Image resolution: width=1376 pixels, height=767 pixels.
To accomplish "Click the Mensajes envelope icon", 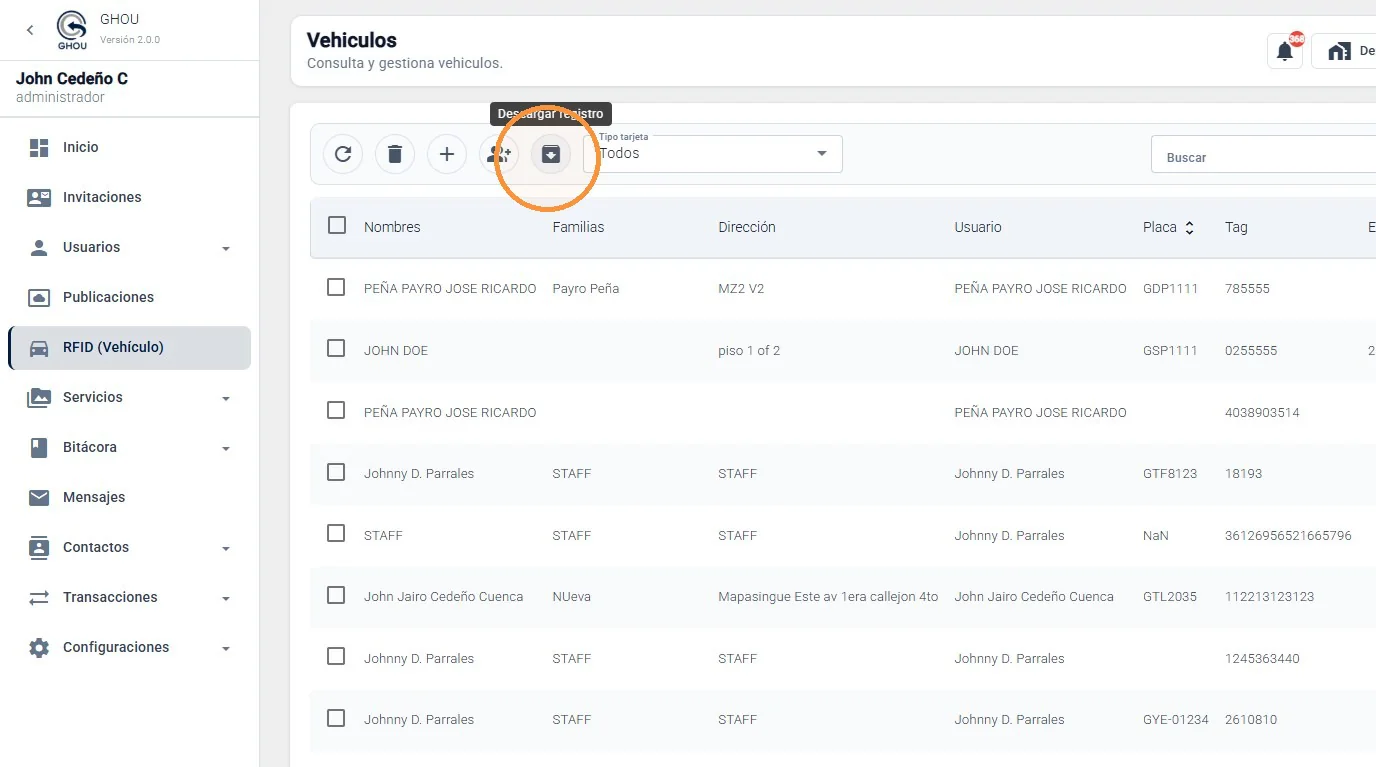I will [x=39, y=497].
